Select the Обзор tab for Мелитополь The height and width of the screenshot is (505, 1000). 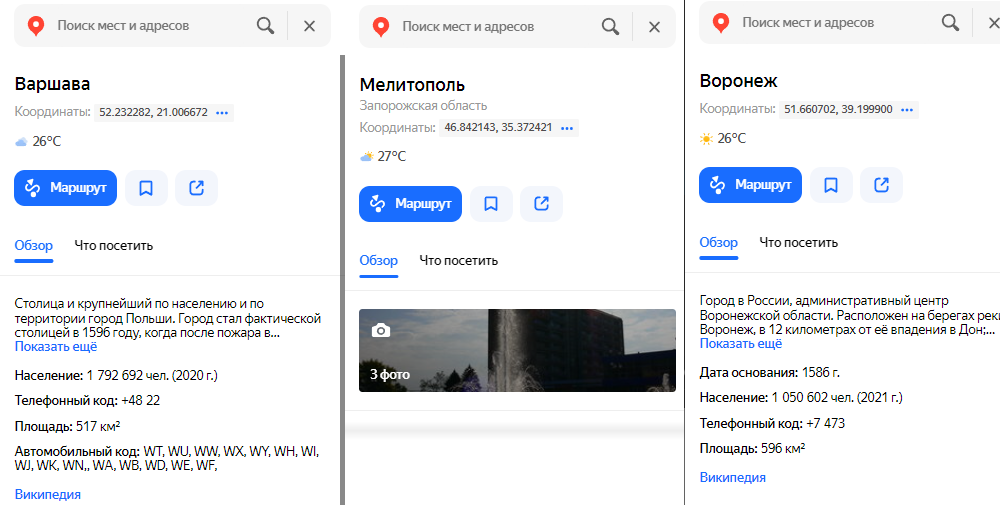(379, 261)
